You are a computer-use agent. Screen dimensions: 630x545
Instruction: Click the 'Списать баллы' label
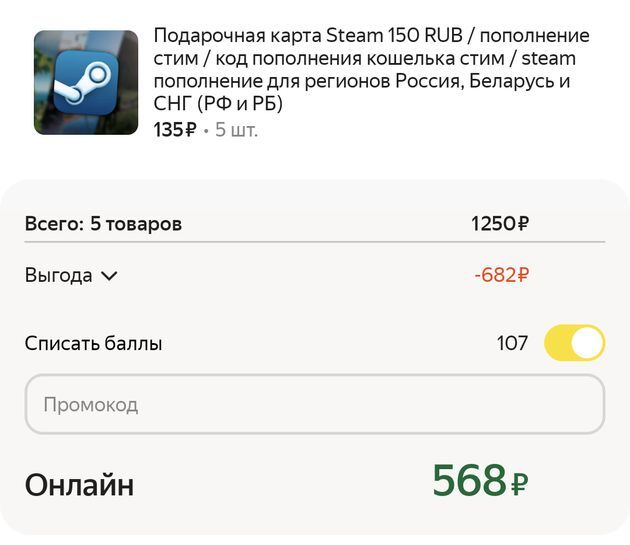[x=93, y=344]
